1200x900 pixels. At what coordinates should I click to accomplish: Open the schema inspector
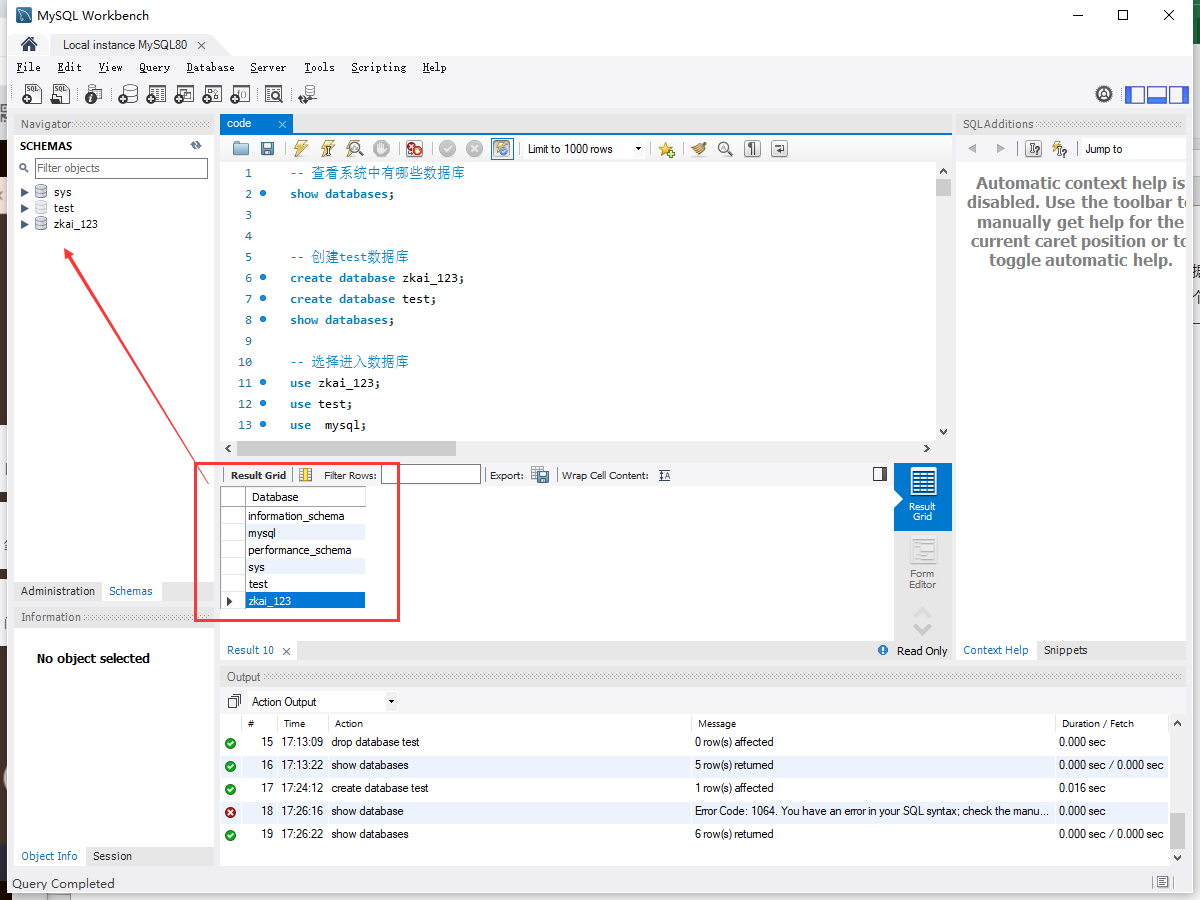pyautogui.click(x=93, y=94)
